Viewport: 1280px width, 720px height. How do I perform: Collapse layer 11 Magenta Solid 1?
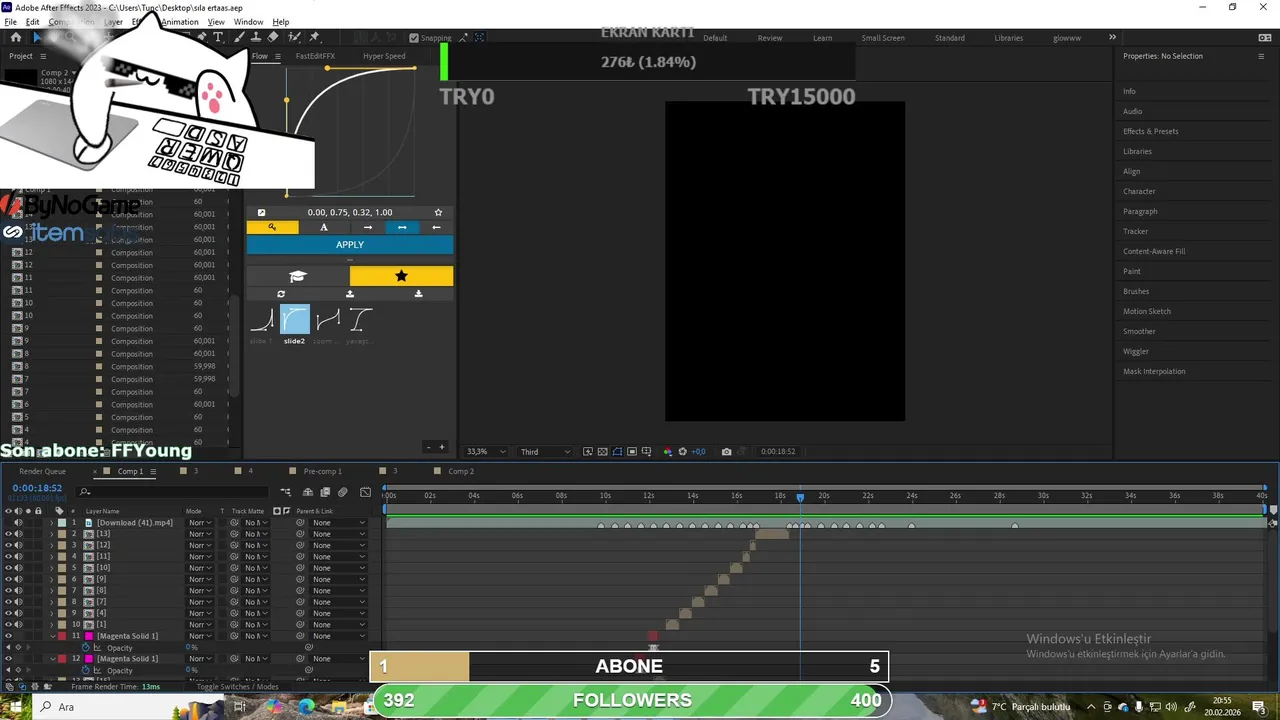point(52,636)
